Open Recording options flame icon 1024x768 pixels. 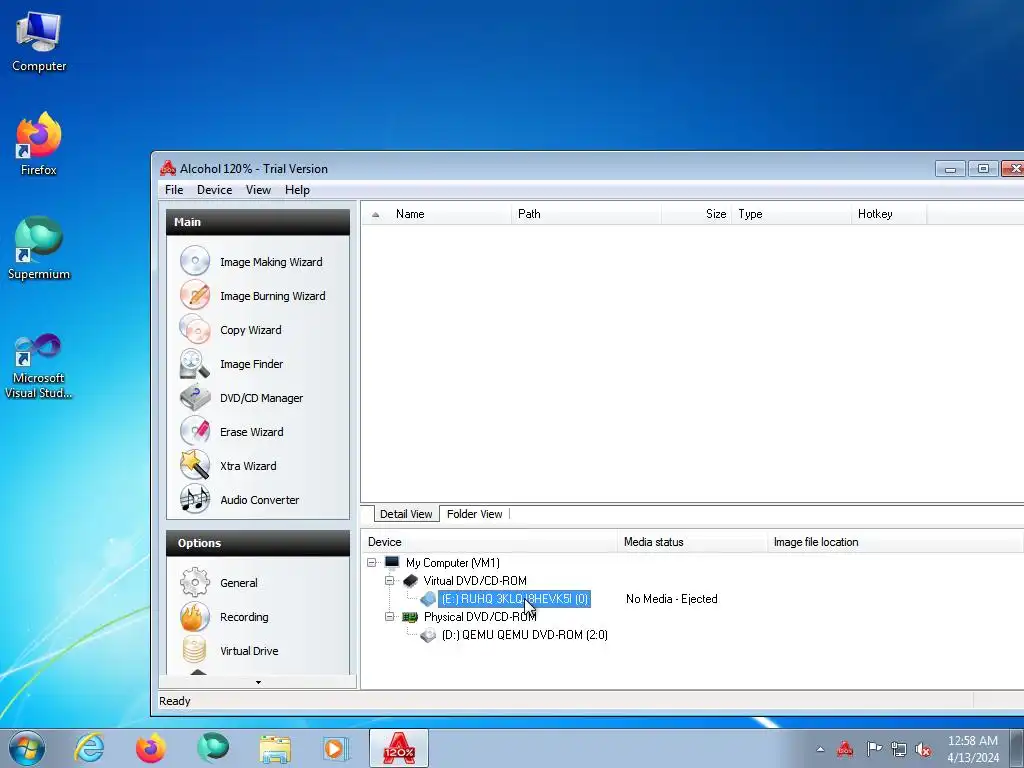(195, 616)
